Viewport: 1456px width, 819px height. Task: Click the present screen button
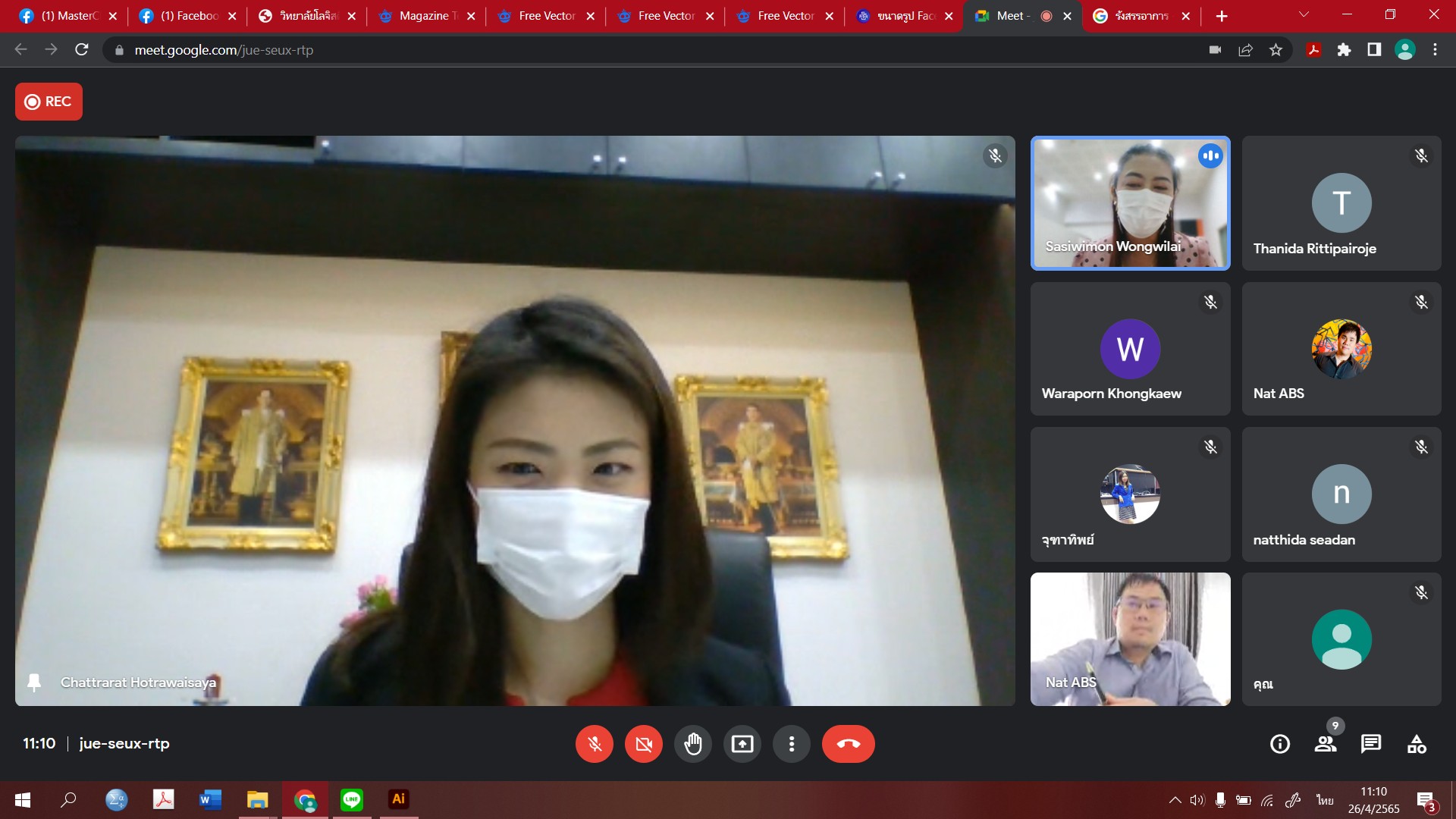click(x=742, y=744)
